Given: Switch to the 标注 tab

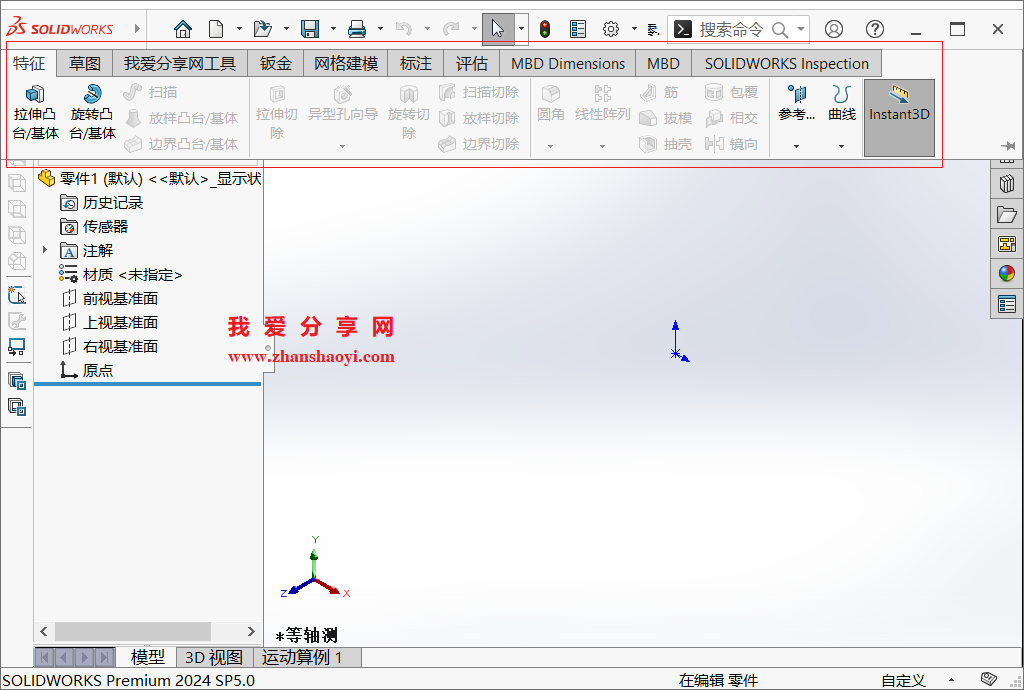Looking at the screenshot, I should [416, 63].
